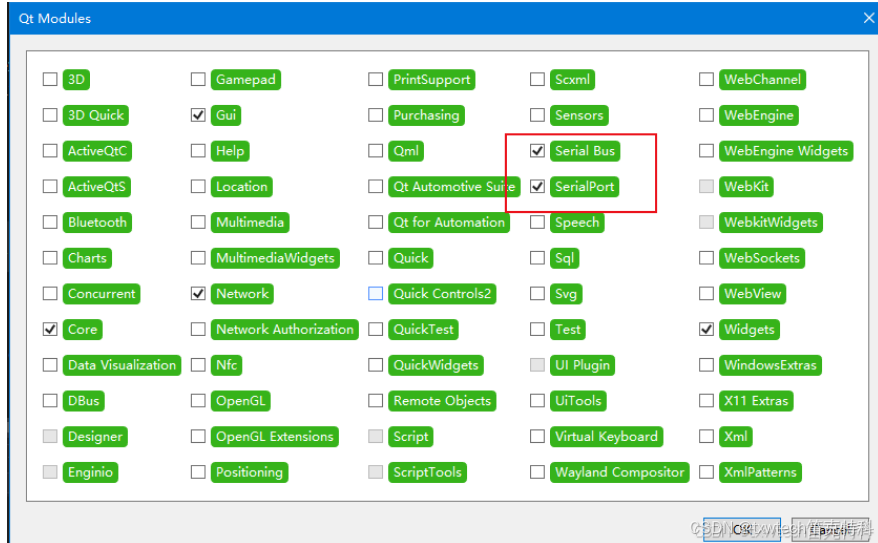The image size is (878, 543).
Task: Tick the Xml module checkbox
Action: tap(706, 437)
